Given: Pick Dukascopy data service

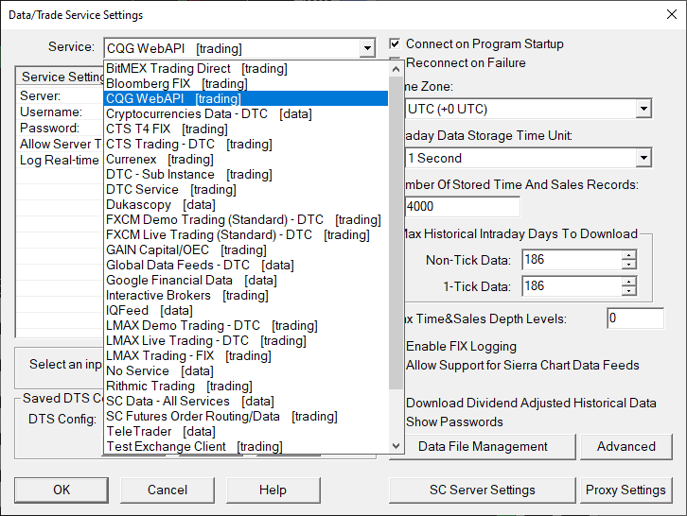Looking at the screenshot, I should [x=246, y=205].
